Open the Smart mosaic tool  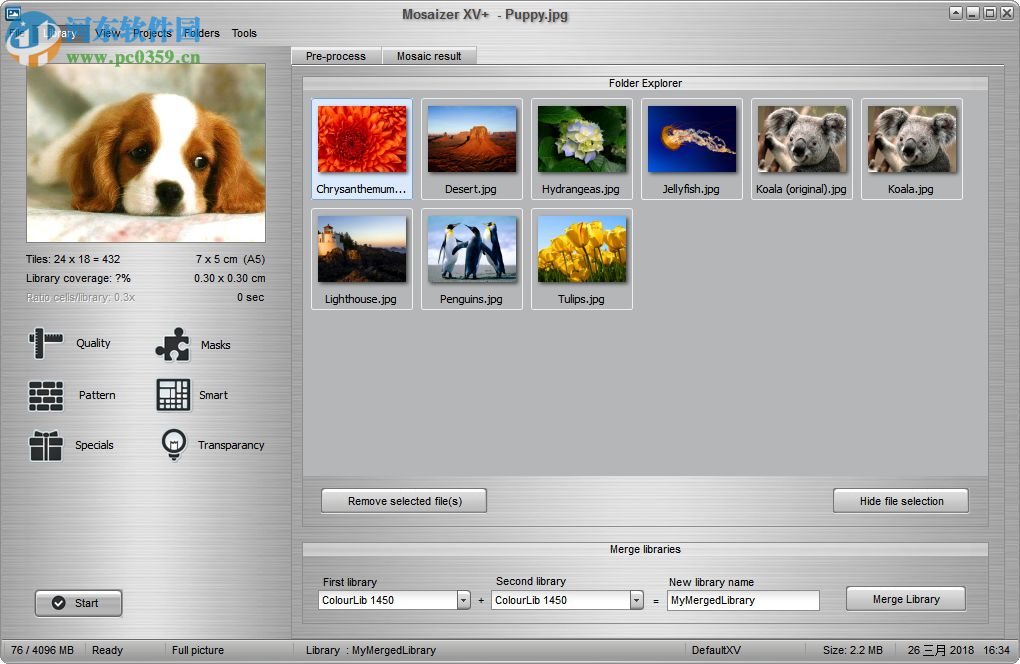tap(213, 395)
